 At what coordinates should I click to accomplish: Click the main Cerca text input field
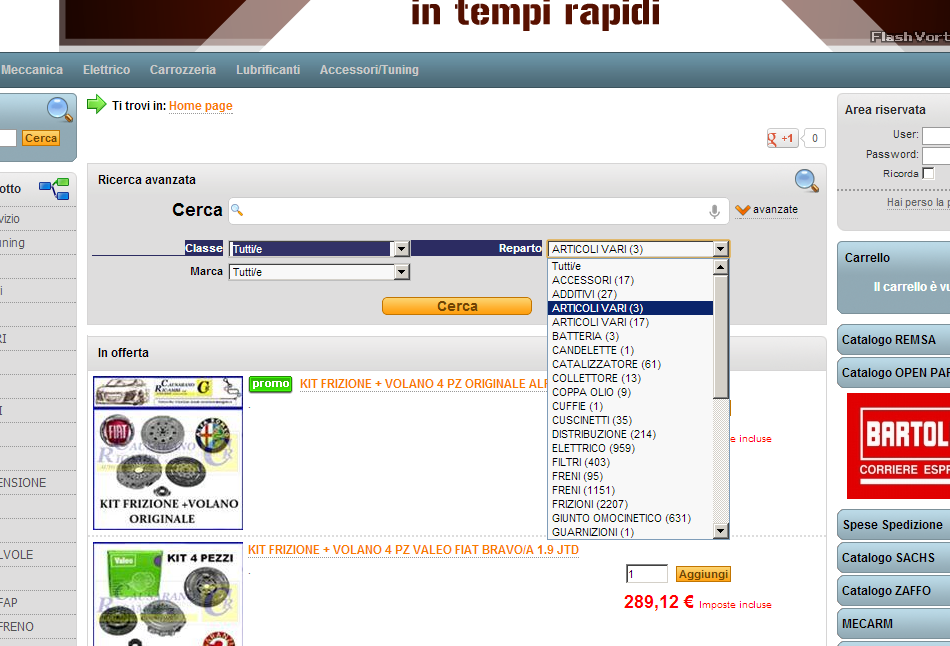479,210
